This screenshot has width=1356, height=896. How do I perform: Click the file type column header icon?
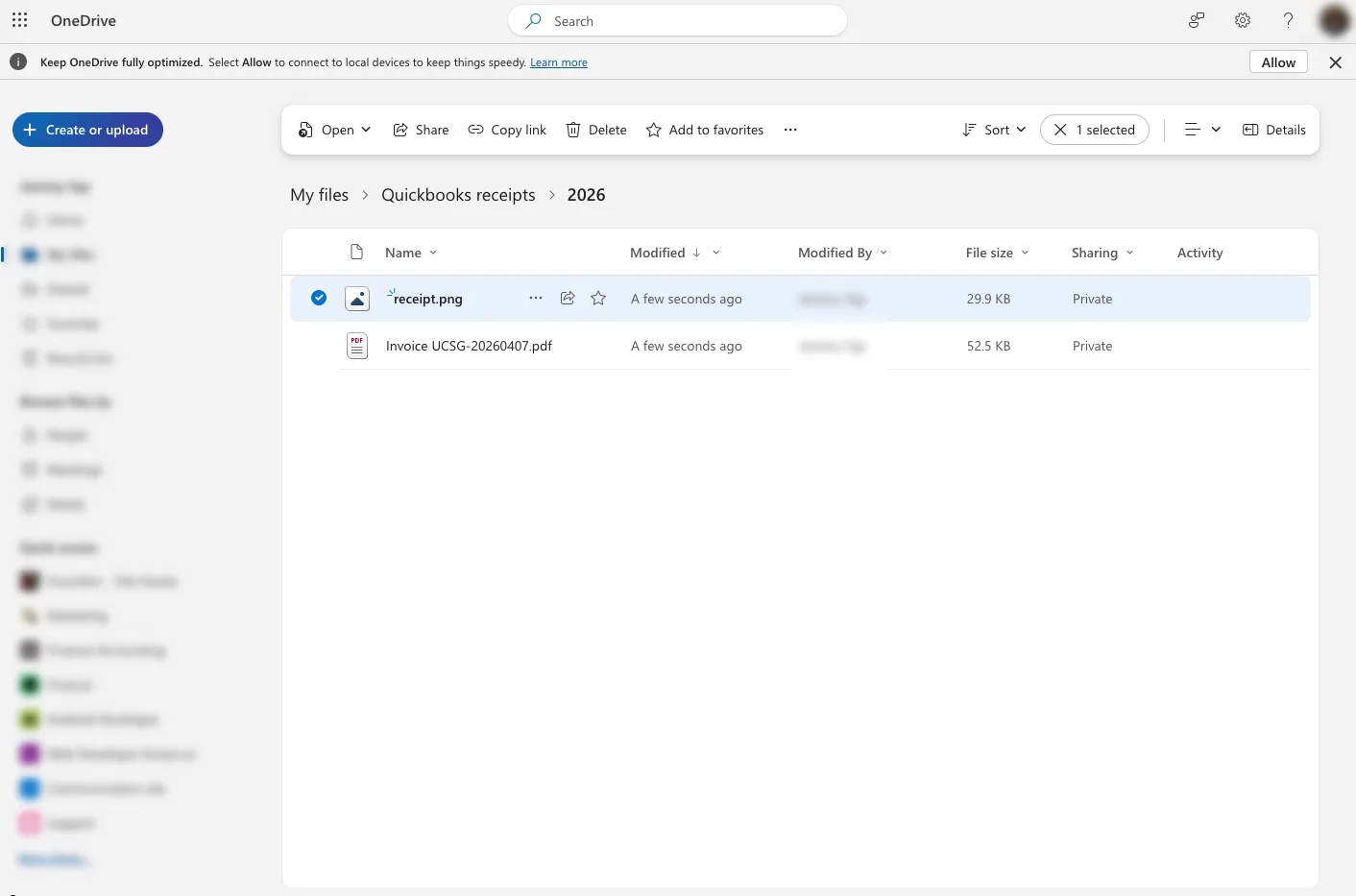pos(356,253)
